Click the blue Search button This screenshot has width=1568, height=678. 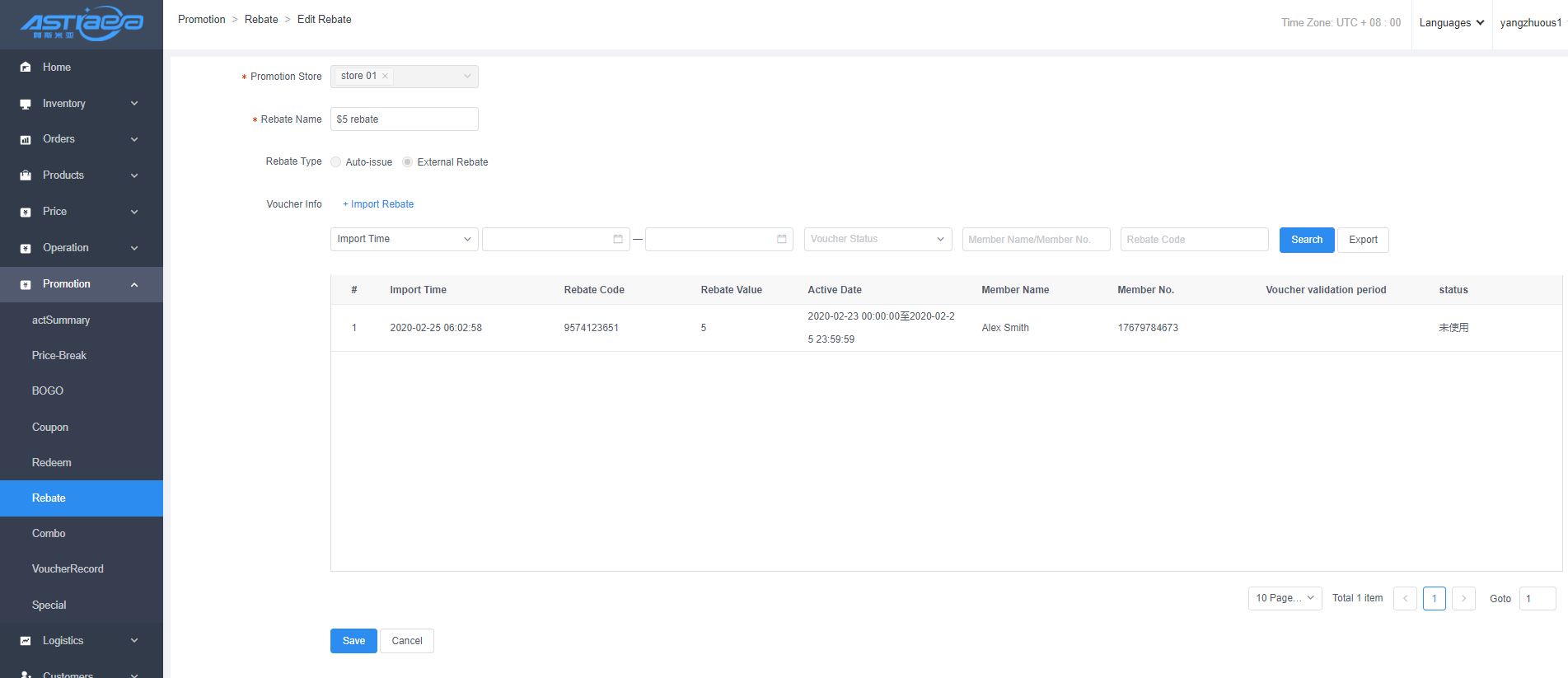1306,240
